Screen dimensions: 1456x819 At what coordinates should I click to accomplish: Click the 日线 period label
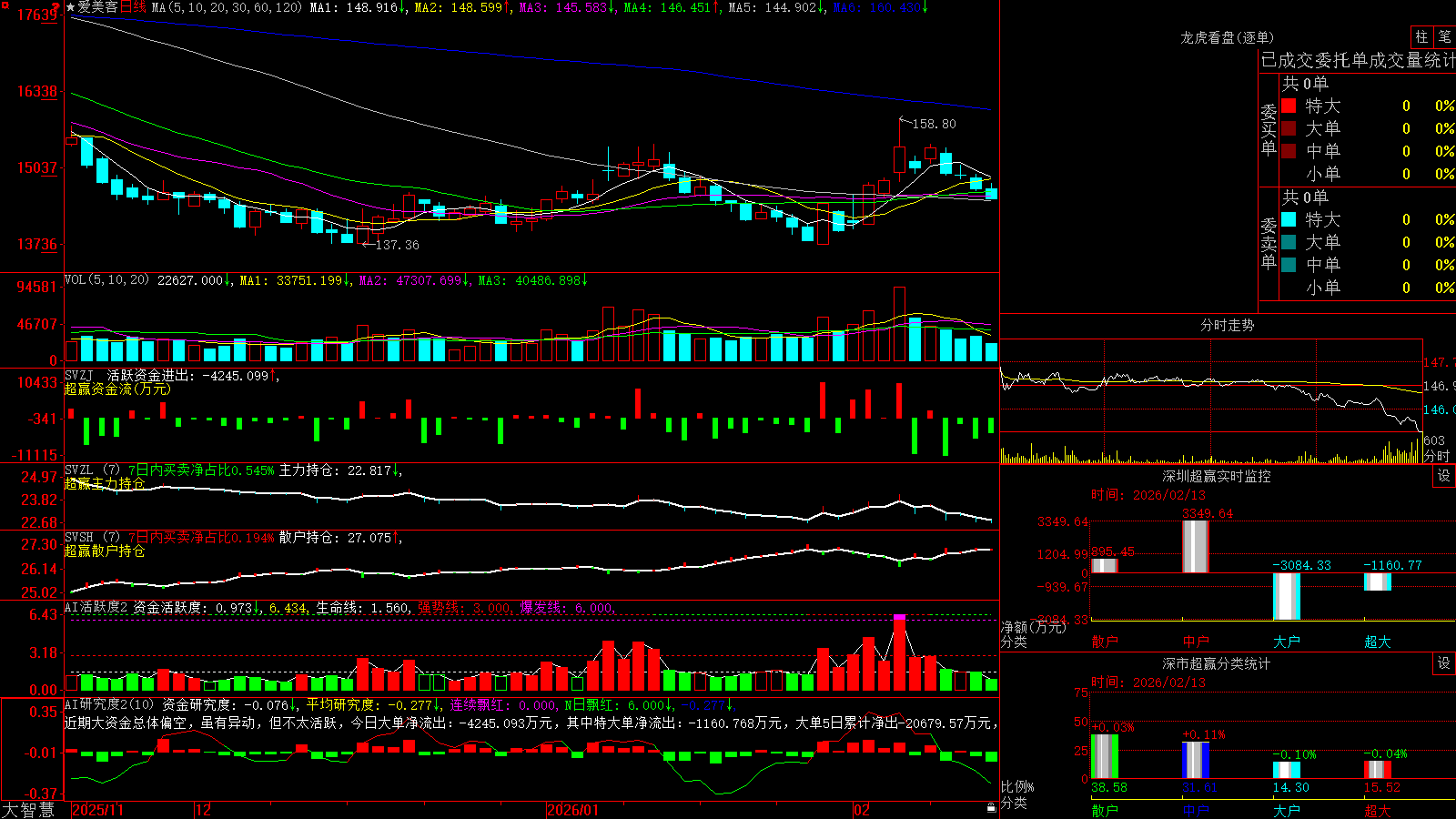pyautogui.click(x=133, y=7)
